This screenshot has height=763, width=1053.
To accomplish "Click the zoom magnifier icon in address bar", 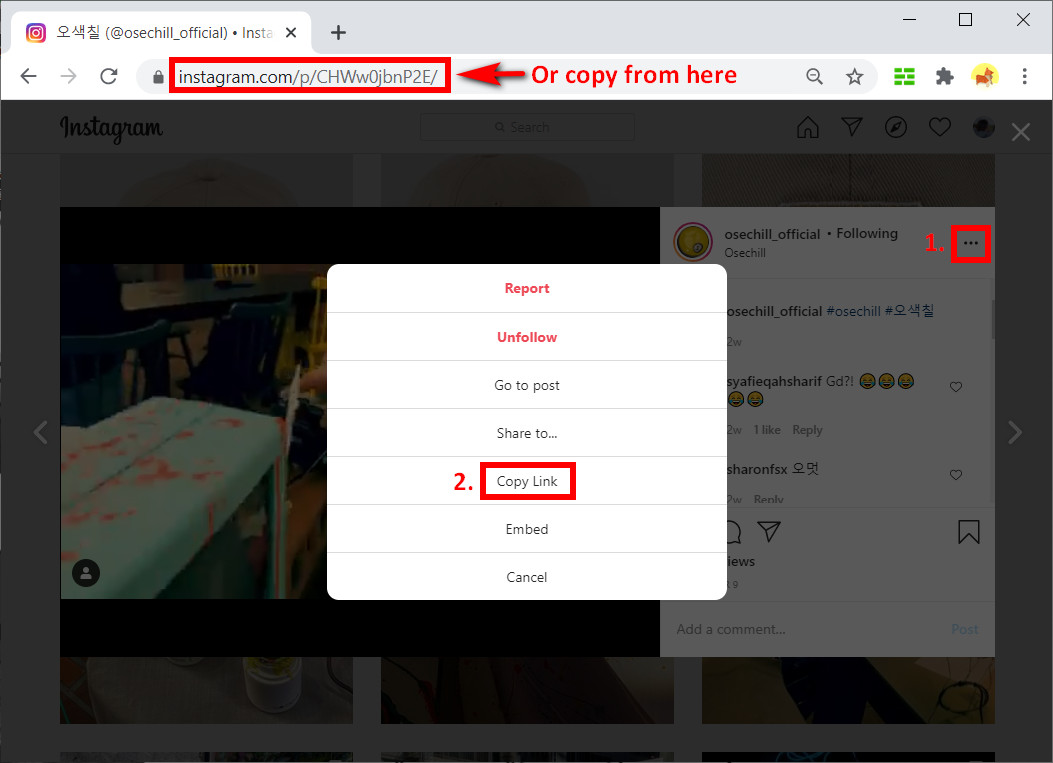I will point(814,77).
